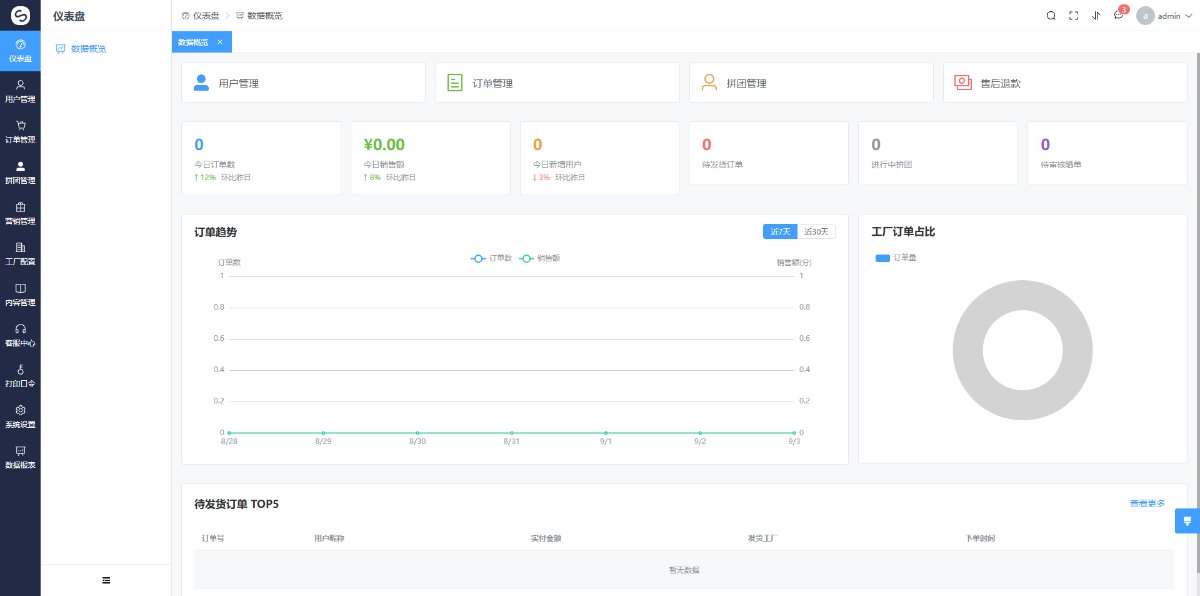1200x596 pixels.
Task: Toggle 订单数 series in chart legend
Action: pos(491,258)
